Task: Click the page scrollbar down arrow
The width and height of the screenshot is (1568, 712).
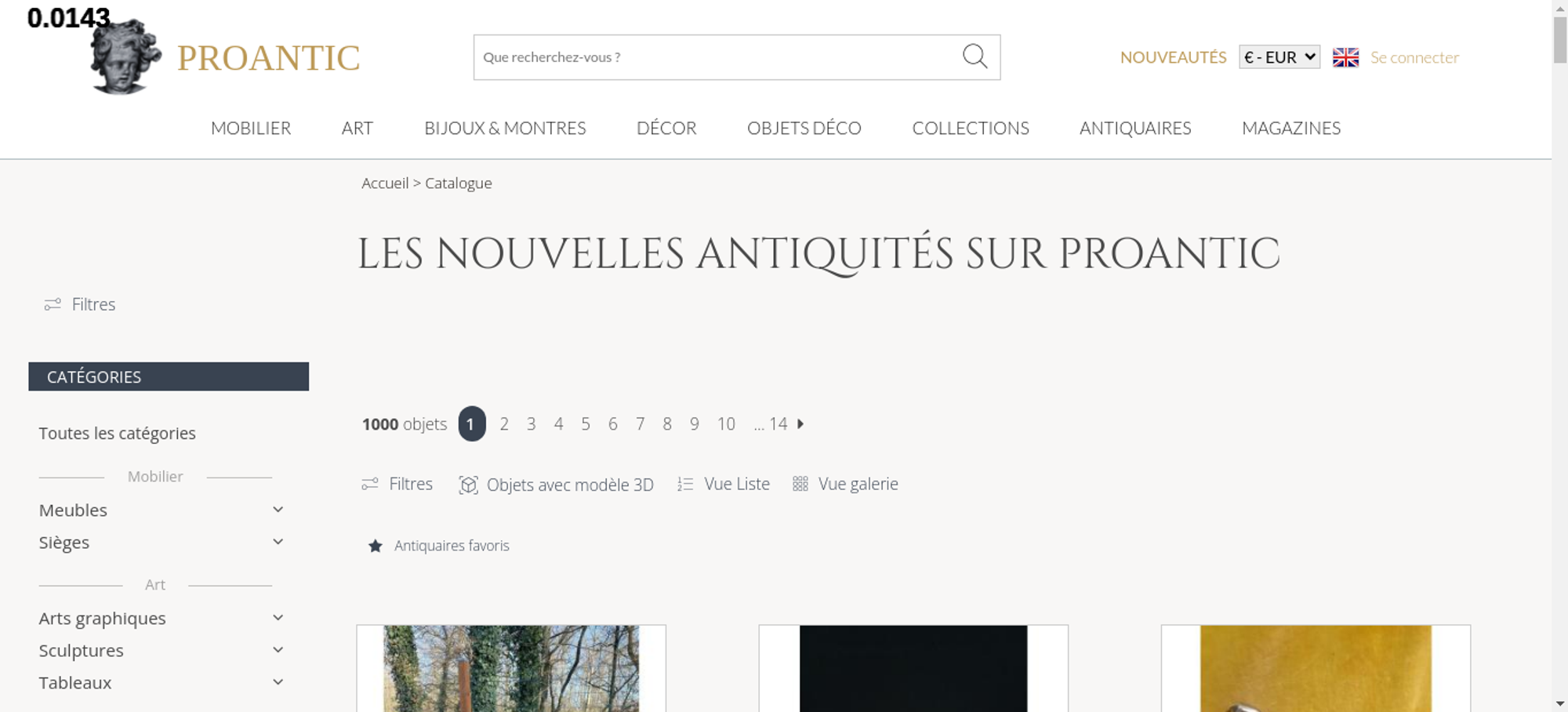Action: 1560,703
